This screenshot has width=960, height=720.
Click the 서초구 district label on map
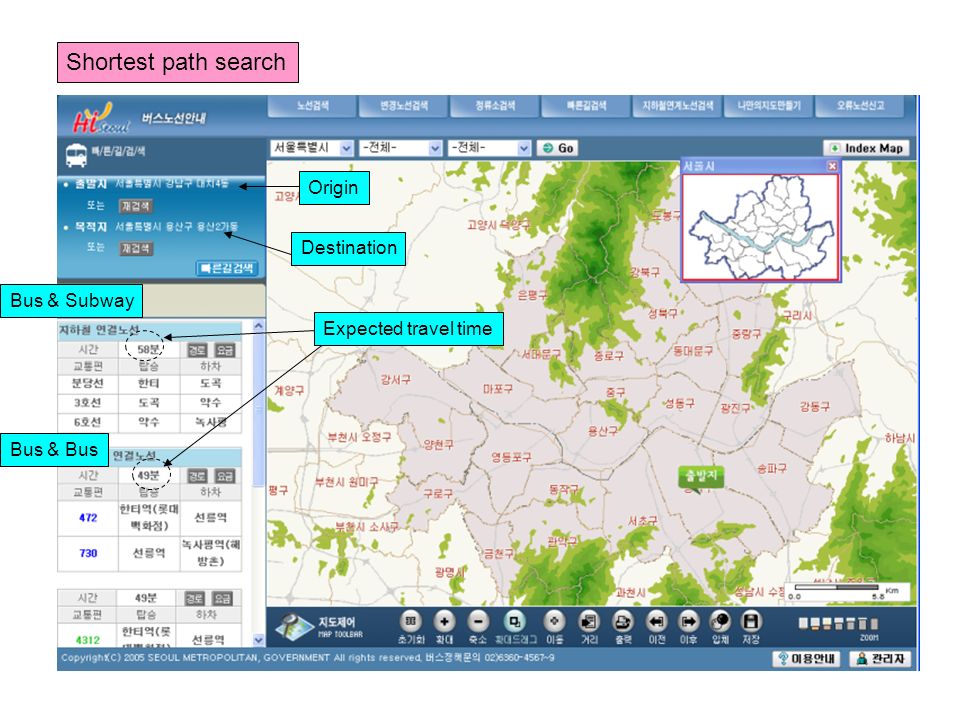(642, 521)
